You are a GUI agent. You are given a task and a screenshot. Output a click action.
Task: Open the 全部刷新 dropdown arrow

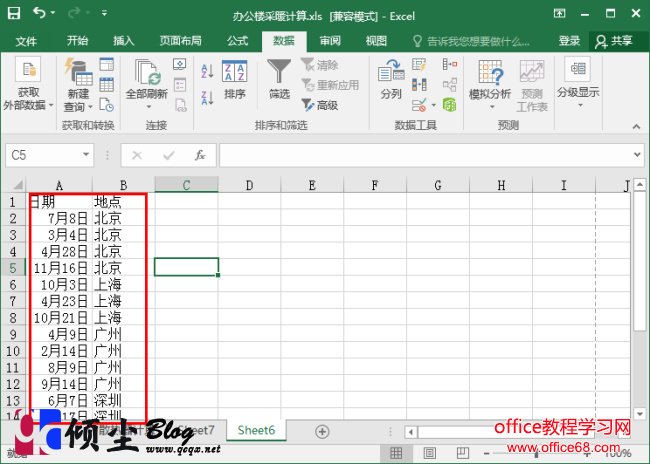coord(148,107)
